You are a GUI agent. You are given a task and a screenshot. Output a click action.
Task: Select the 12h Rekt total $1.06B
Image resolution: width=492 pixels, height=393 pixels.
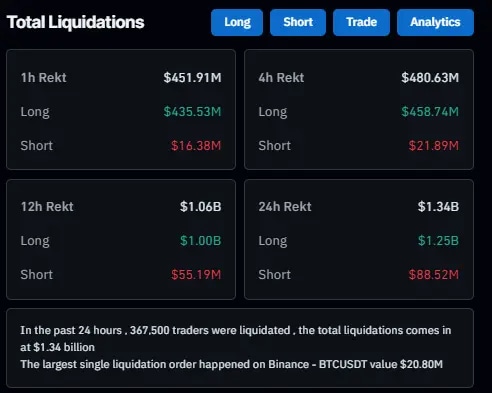201,207
